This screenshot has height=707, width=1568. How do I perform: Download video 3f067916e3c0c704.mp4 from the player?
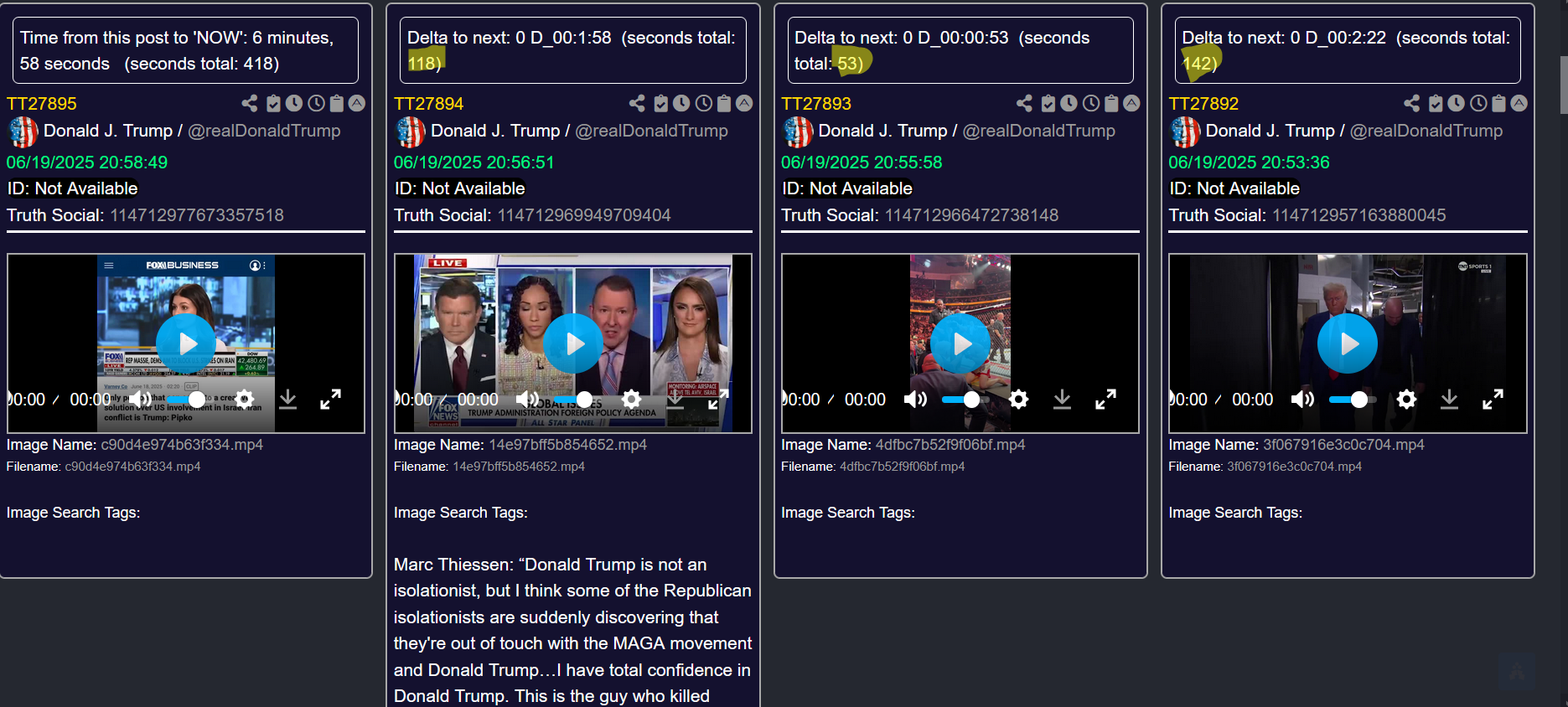[x=1450, y=399]
